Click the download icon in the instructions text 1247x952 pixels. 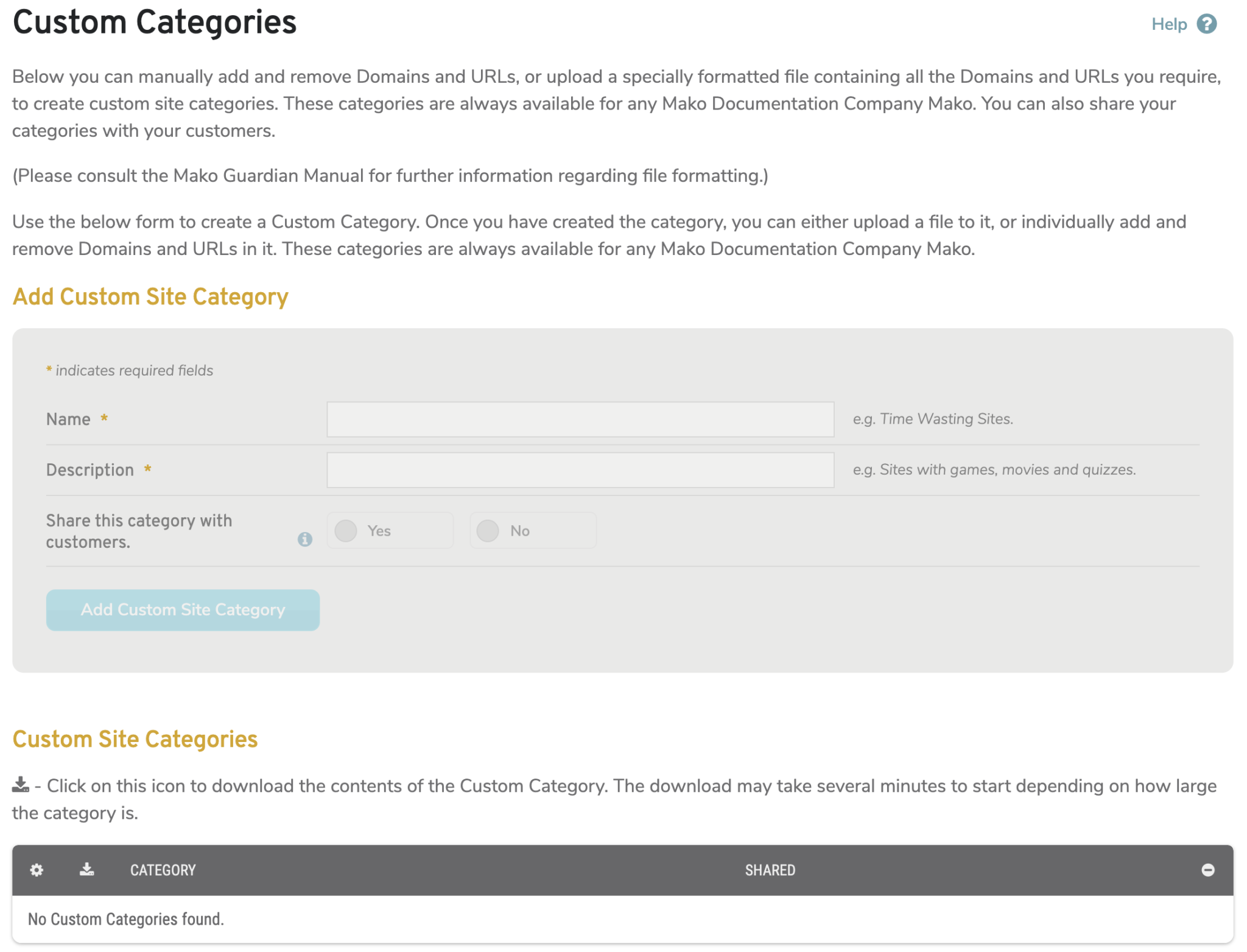point(21,785)
